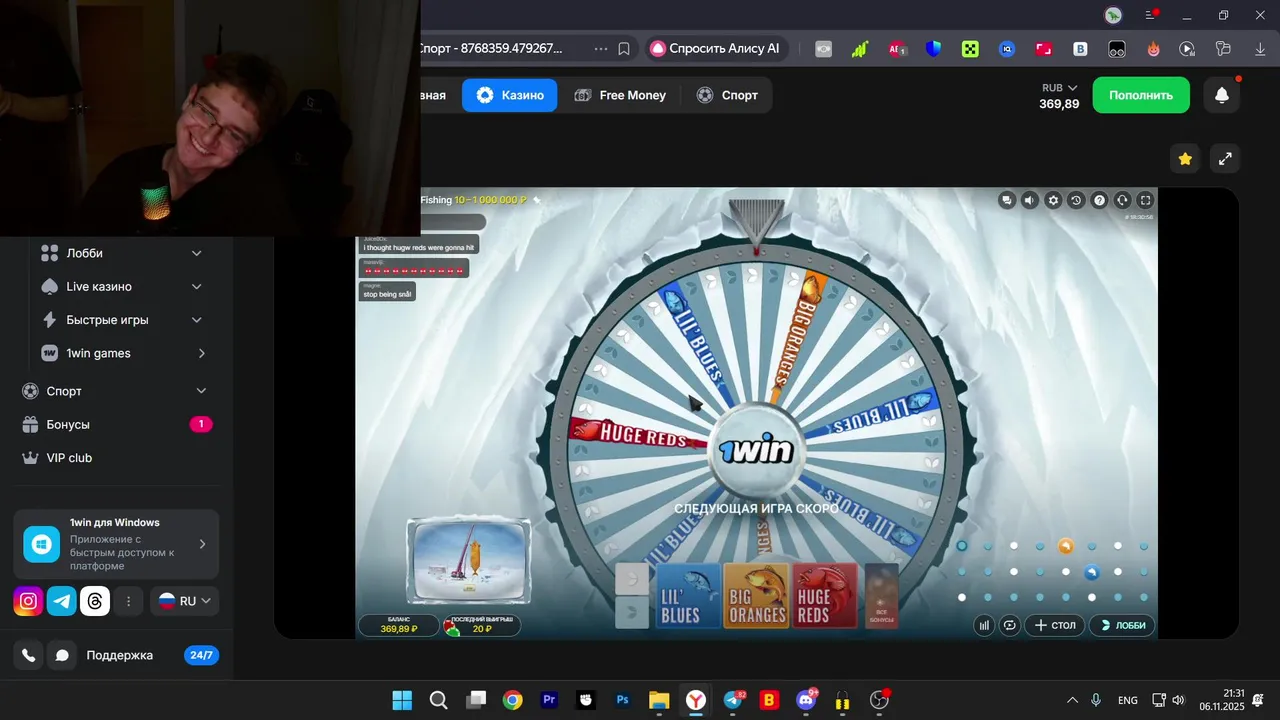Open Поддержка 24/7 support
Image resolution: width=1280 pixels, height=720 pixels.
click(x=150, y=655)
